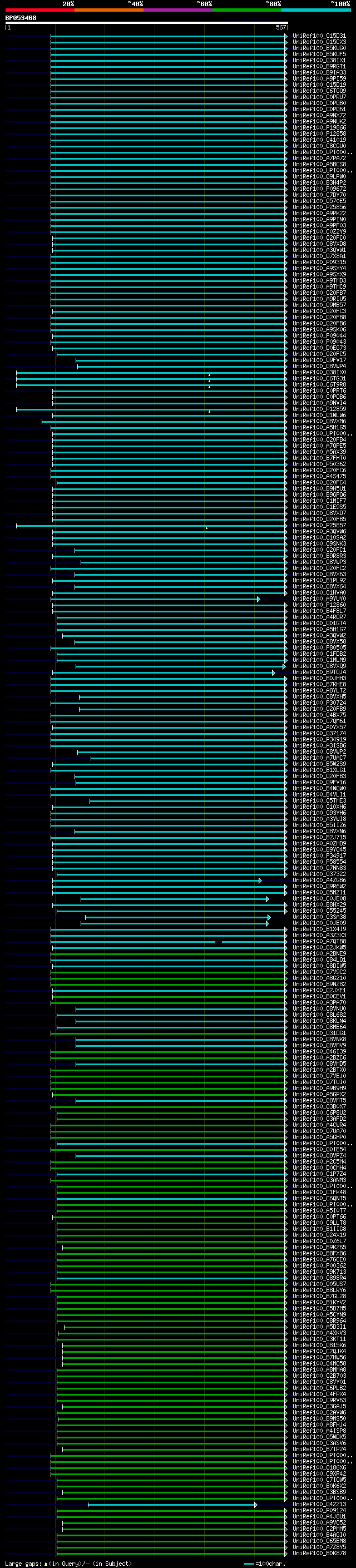Click hit name UniRef100_P58554
This screenshot has width=356, height=1568.
pos(319,862)
